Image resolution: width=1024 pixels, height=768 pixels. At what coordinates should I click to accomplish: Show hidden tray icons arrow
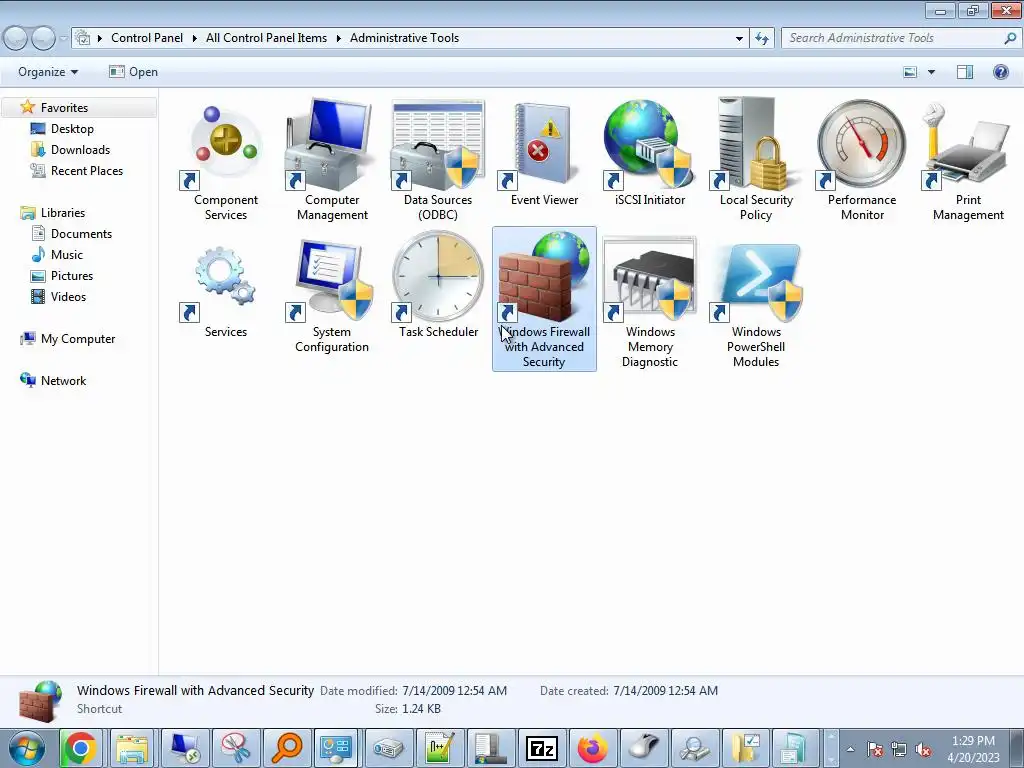[850, 749]
